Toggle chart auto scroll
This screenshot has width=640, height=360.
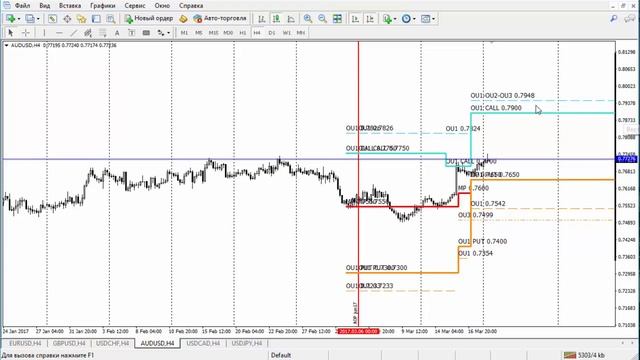[x=355, y=18]
